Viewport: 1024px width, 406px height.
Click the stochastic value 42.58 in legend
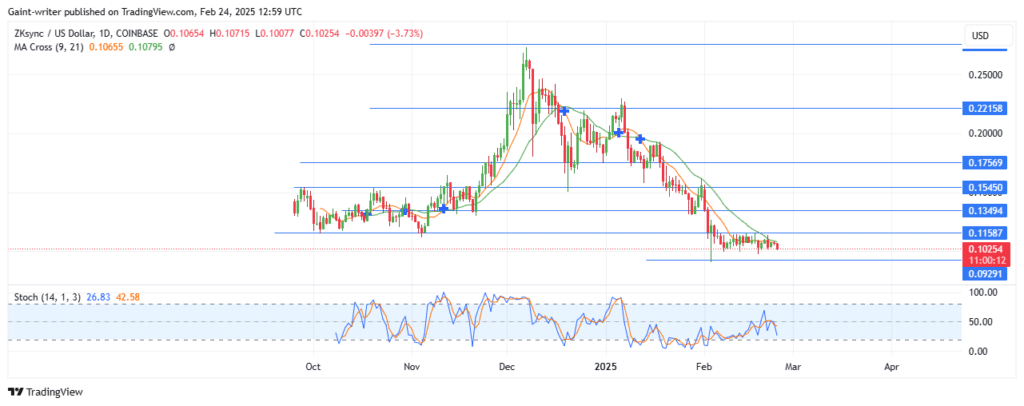[x=127, y=297]
